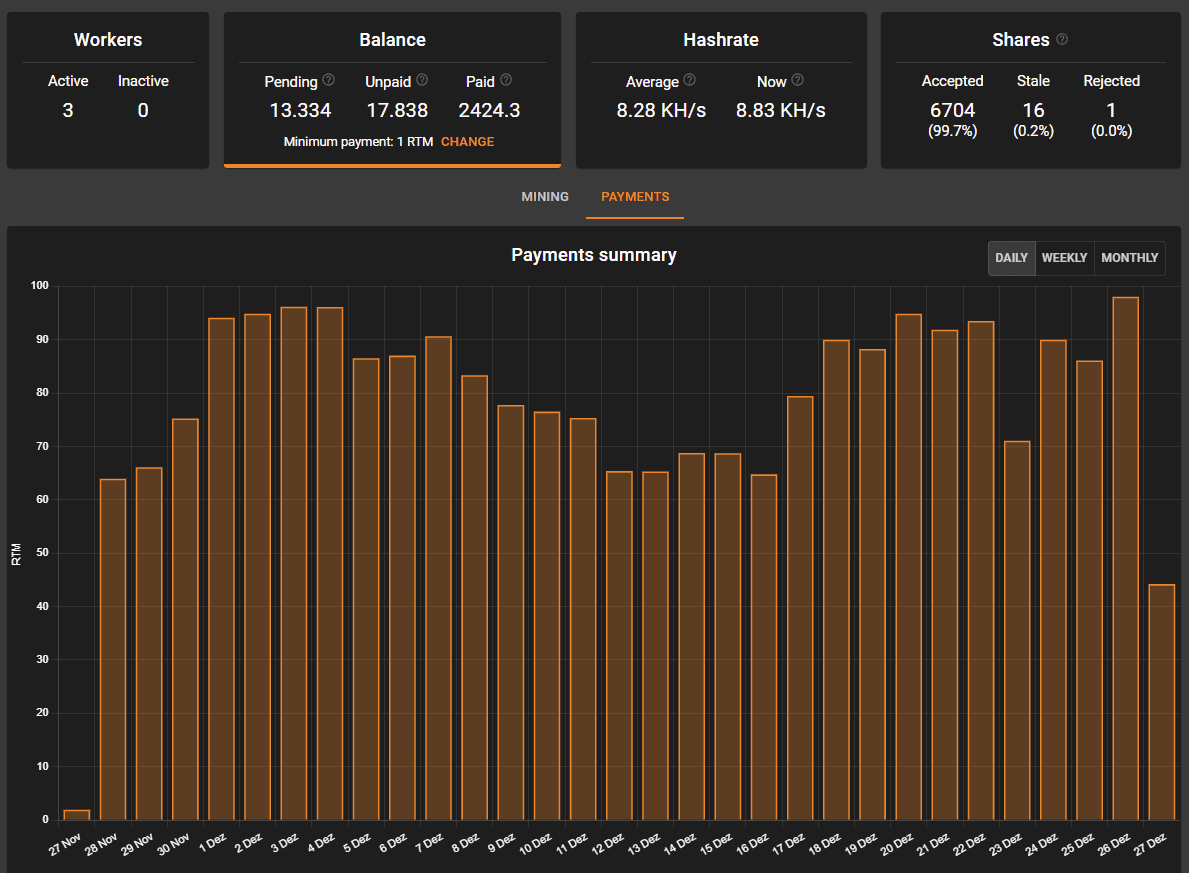This screenshot has width=1189, height=873.
Task: Click the help icon next to Unpaid
Action: point(422,80)
